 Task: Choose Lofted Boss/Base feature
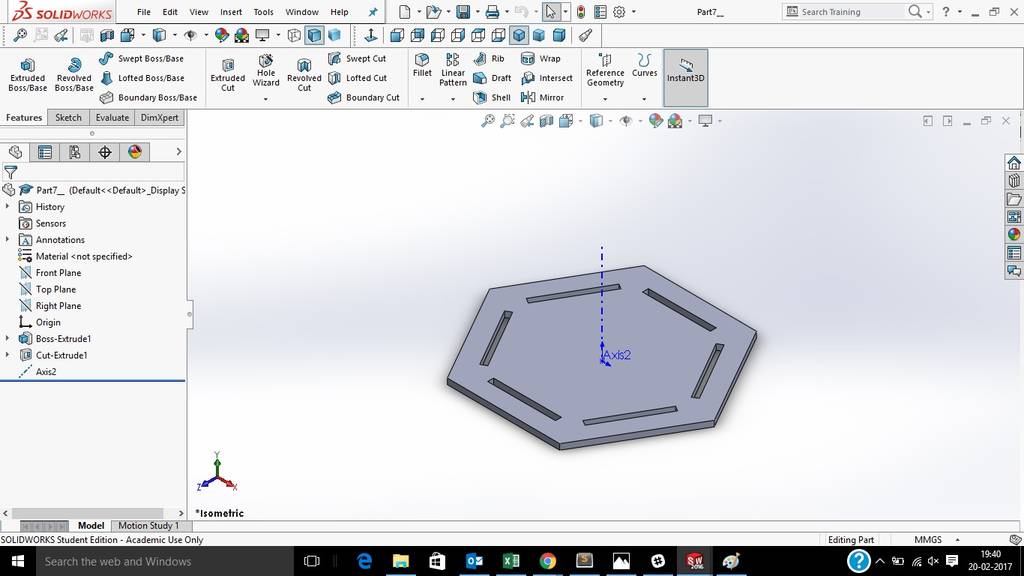point(142,78)
